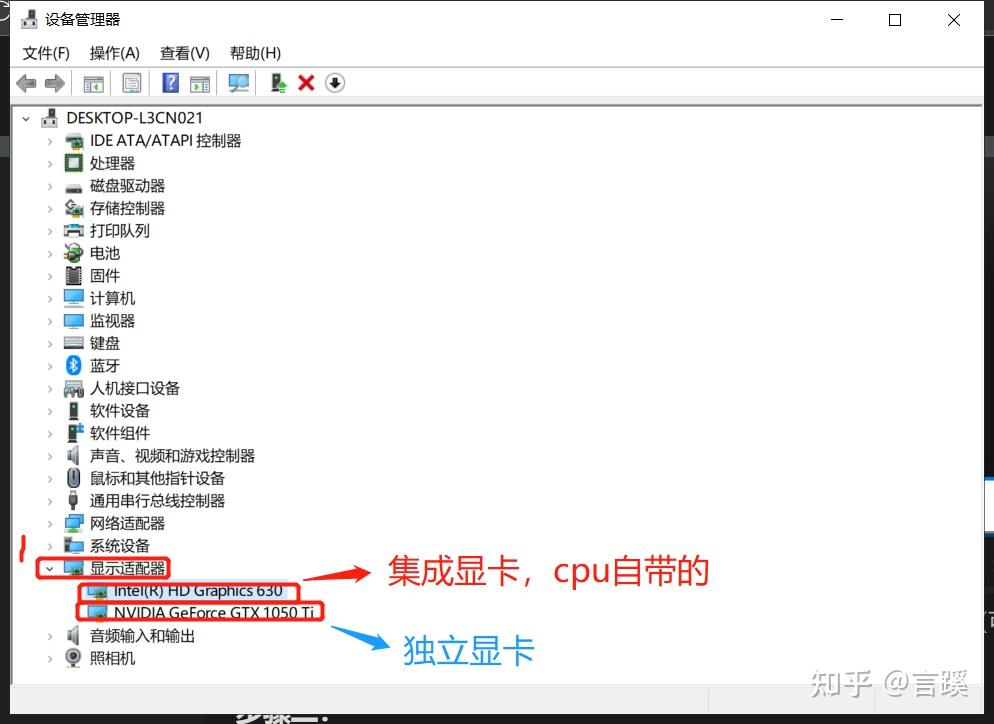Click the Properties toolbar icon
994x724 pixels.
pyautogui.click(x=132, y=83)
